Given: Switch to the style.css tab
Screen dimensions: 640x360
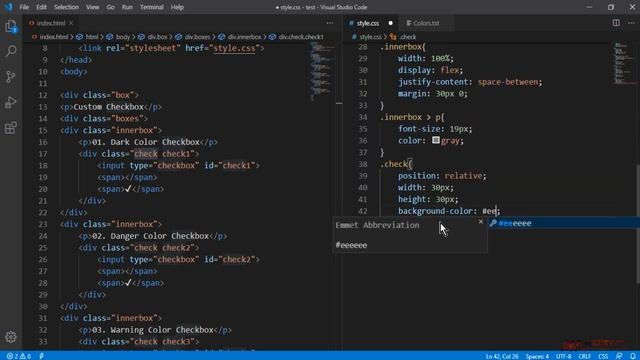Looking at the screenshot, I should pos(368,23).
